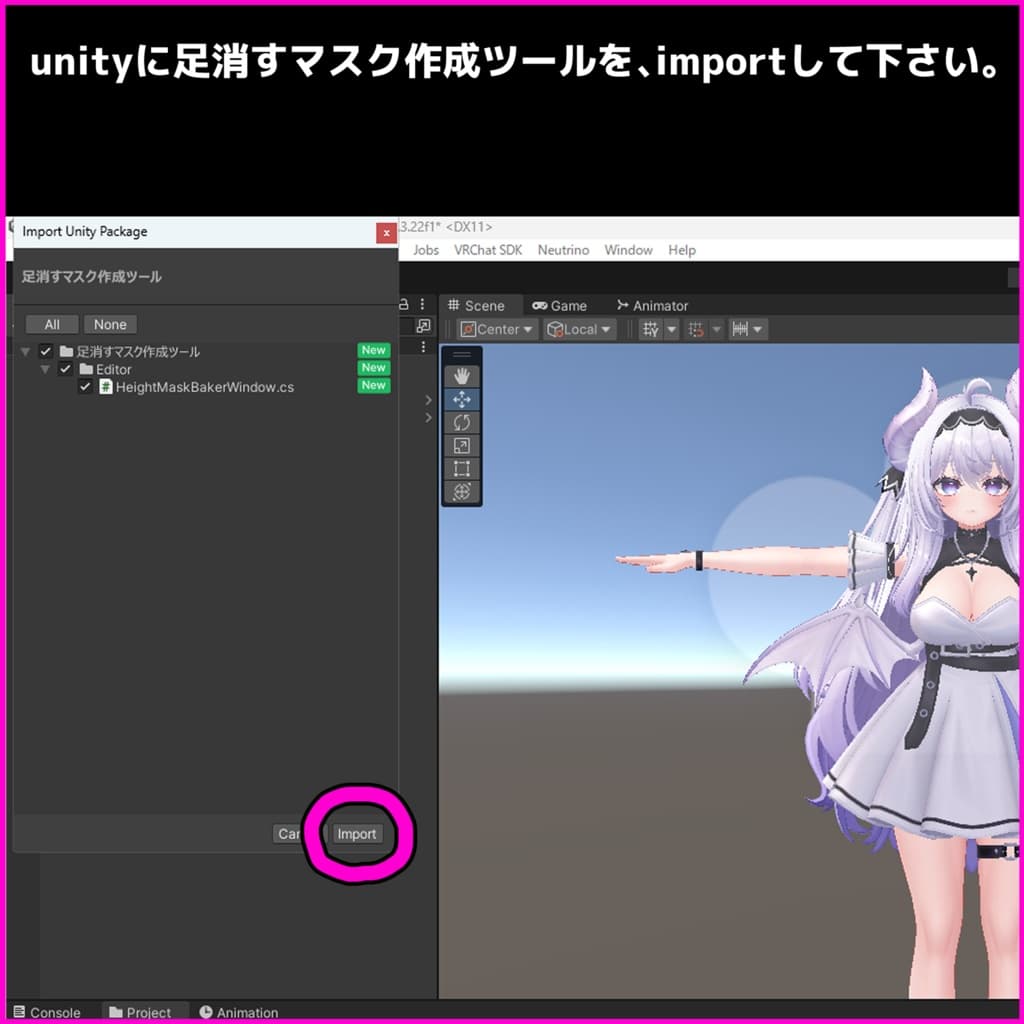Image resolution: width=1024 pixels, height=1024 pixels.
Task: Select the Hand tool in the Scene toolbar
Action: [461, 376]
